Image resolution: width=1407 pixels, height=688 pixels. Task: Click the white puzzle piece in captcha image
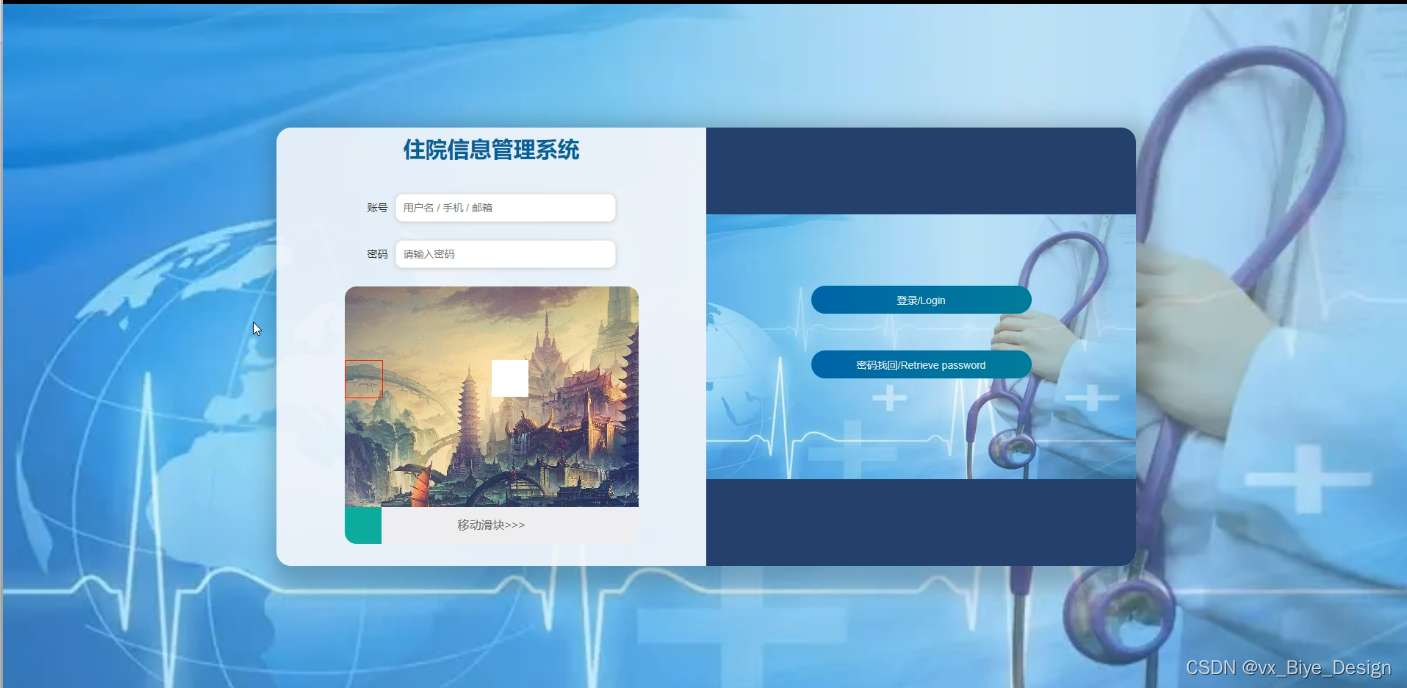510,378
